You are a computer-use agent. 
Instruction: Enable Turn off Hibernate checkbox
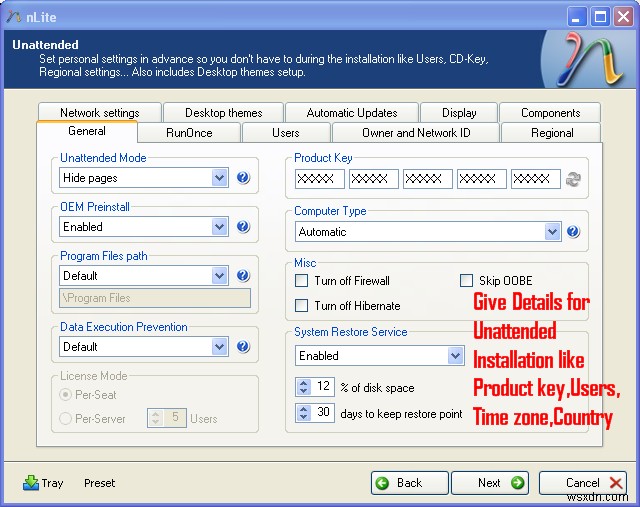pos(301,306)
